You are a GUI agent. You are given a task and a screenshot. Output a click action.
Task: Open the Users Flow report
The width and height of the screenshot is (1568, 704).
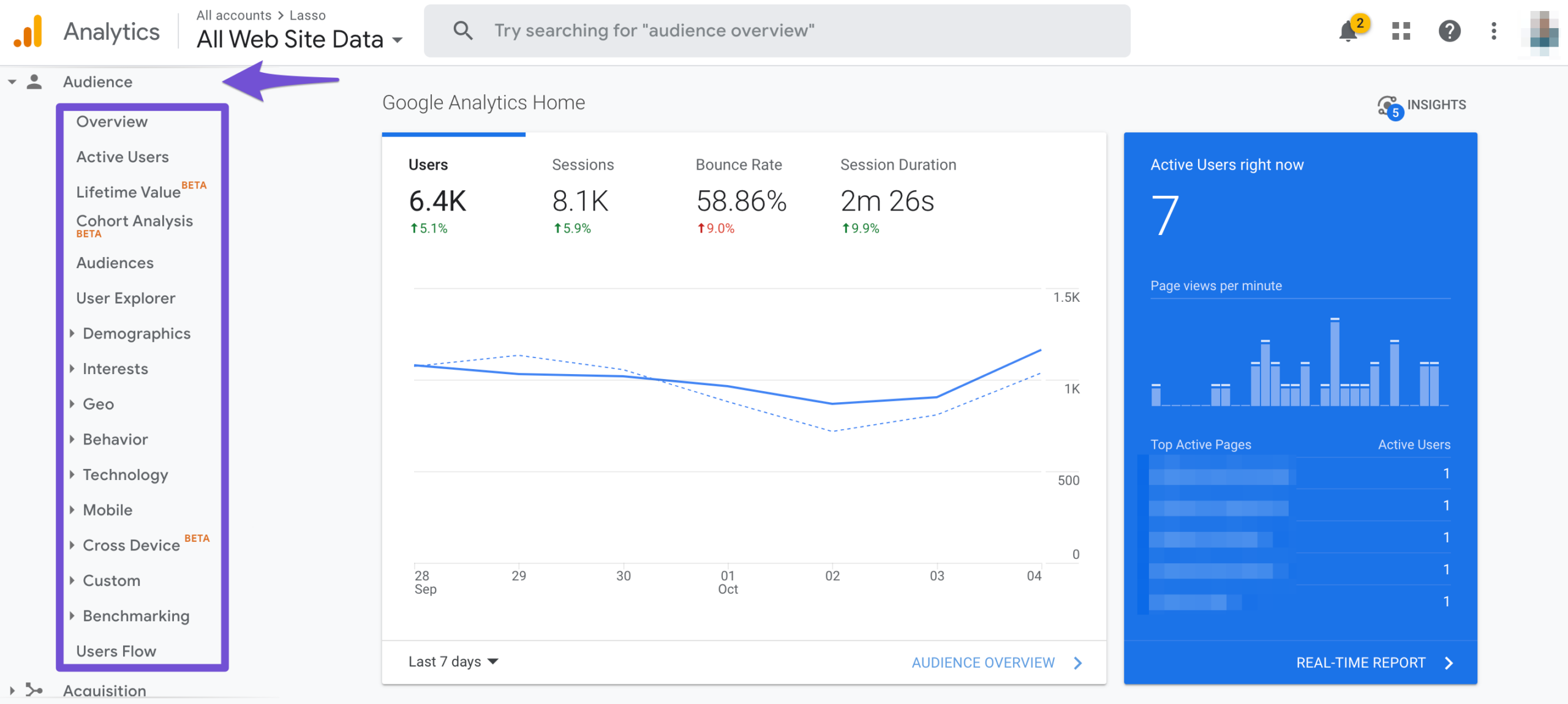pyautogui.click(x=116, y=651)
